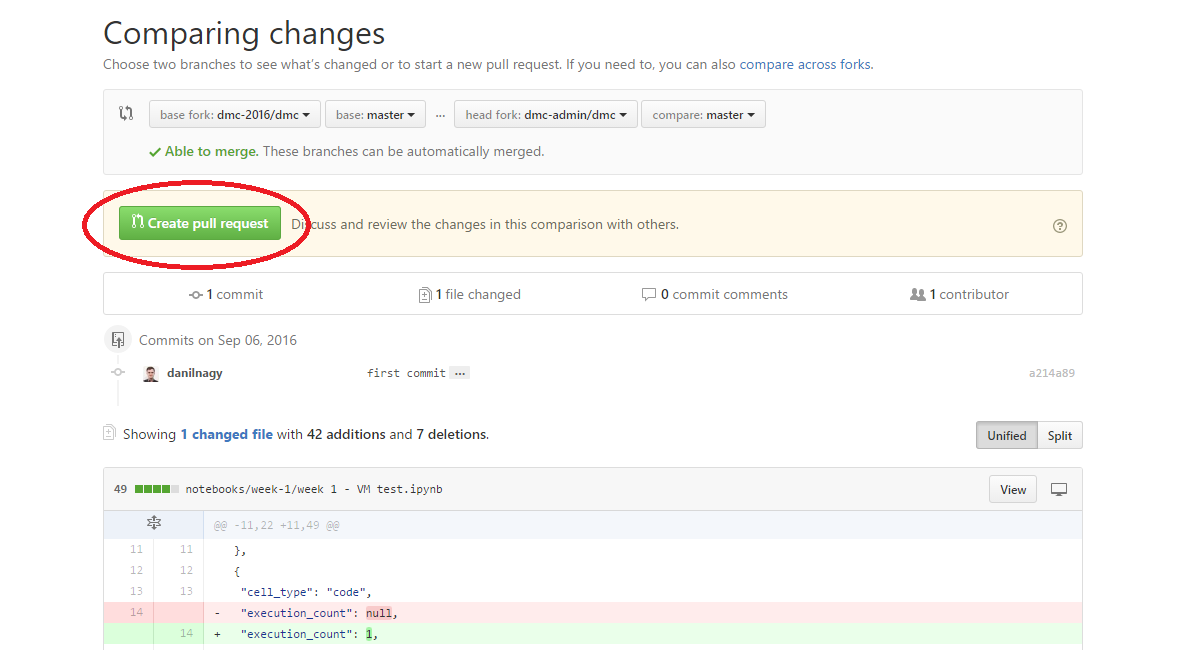1190x650 pixels.
Task: Open the compare: master branch dropdown
Action: coord(703,115)
